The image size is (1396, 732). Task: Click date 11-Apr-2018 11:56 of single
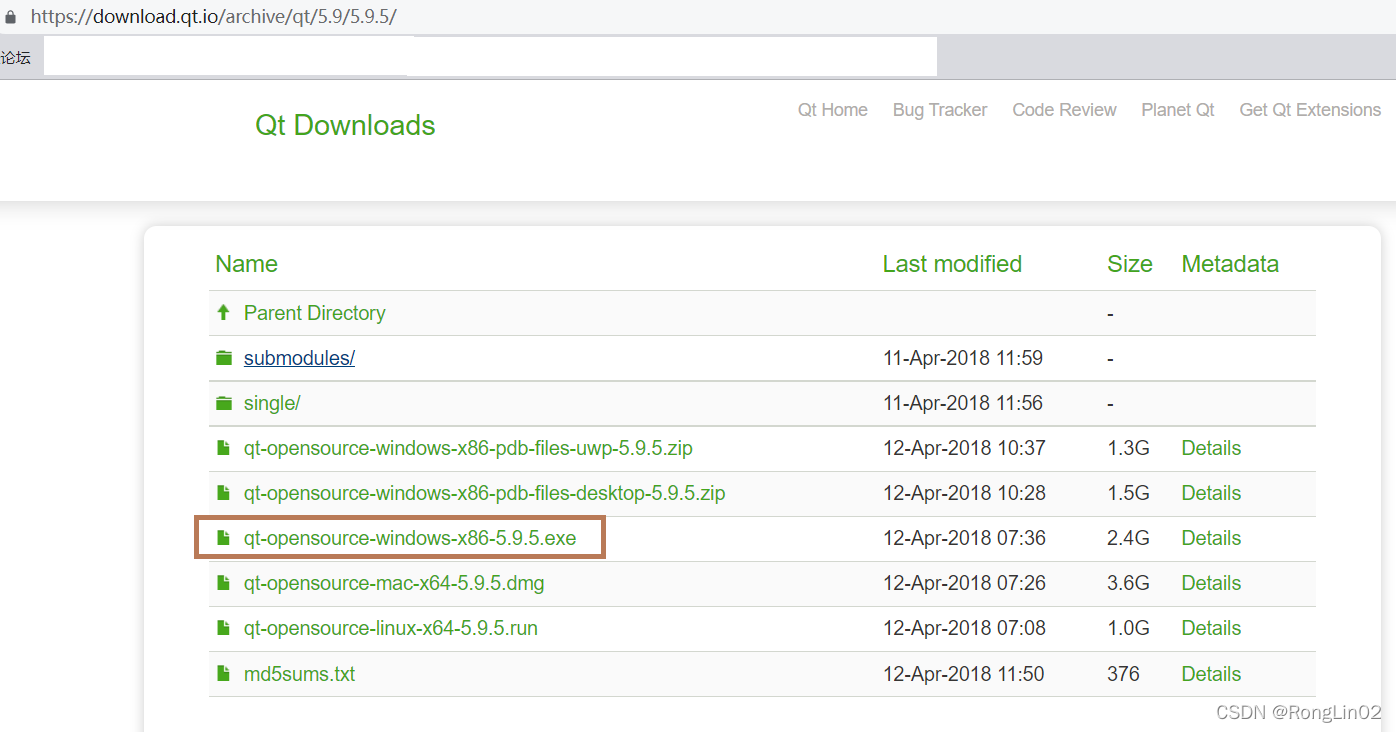click(x=963, y=403)
